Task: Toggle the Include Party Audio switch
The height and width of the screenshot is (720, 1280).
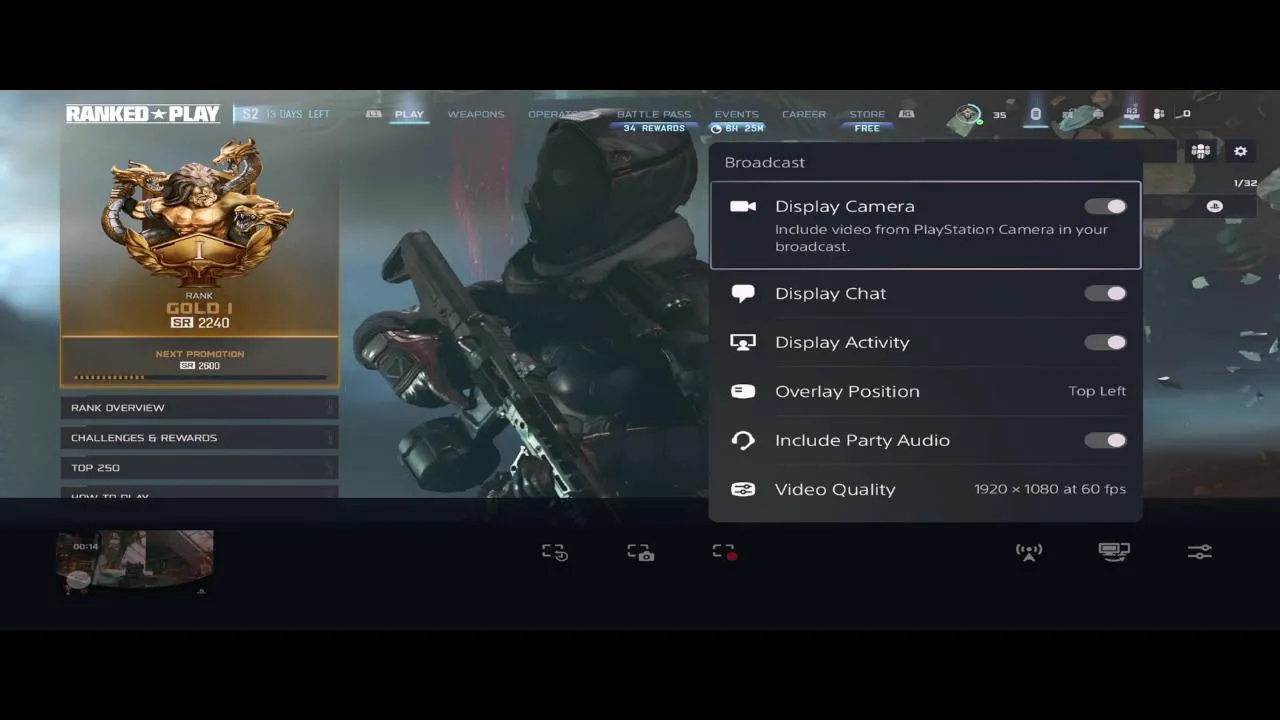Action: pyautogui.click(x=1105, y=440)
